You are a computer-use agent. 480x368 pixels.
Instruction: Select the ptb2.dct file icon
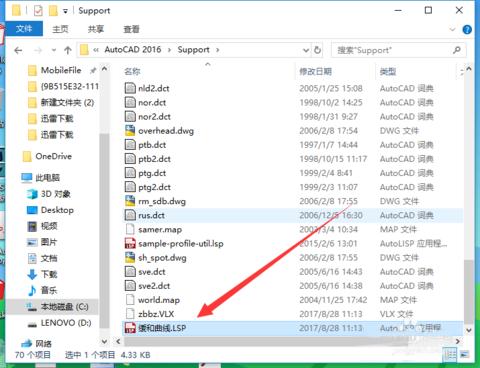130,159
